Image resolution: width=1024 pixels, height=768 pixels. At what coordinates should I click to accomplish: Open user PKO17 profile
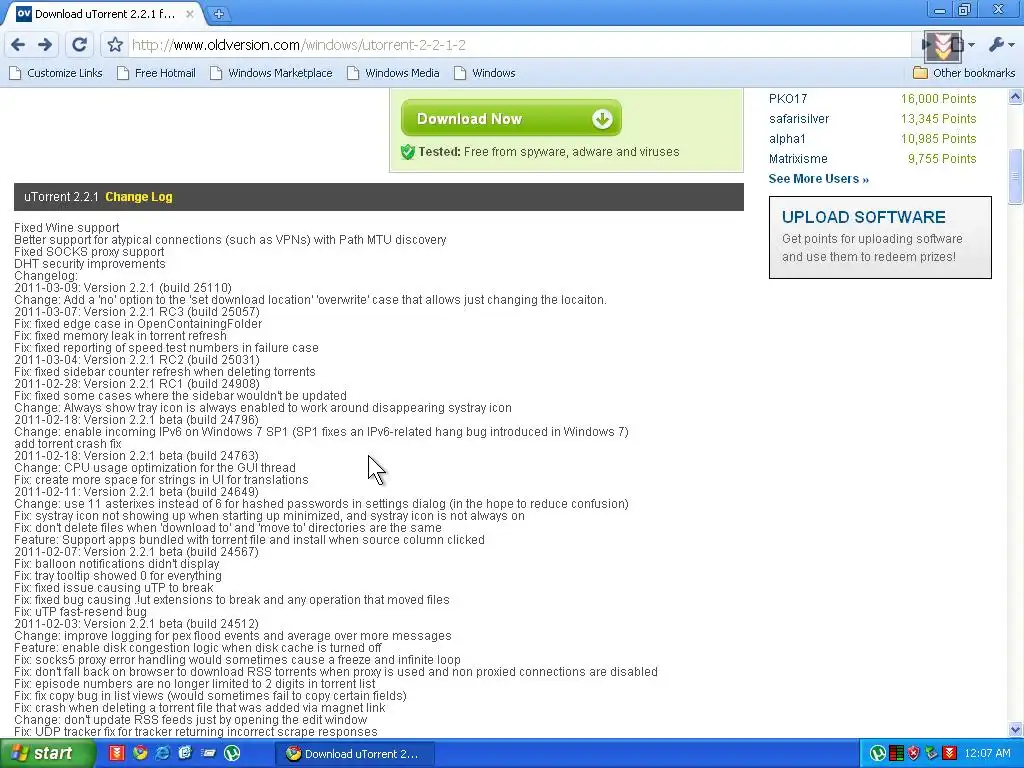pyautogui.click(x=788, y=99)
